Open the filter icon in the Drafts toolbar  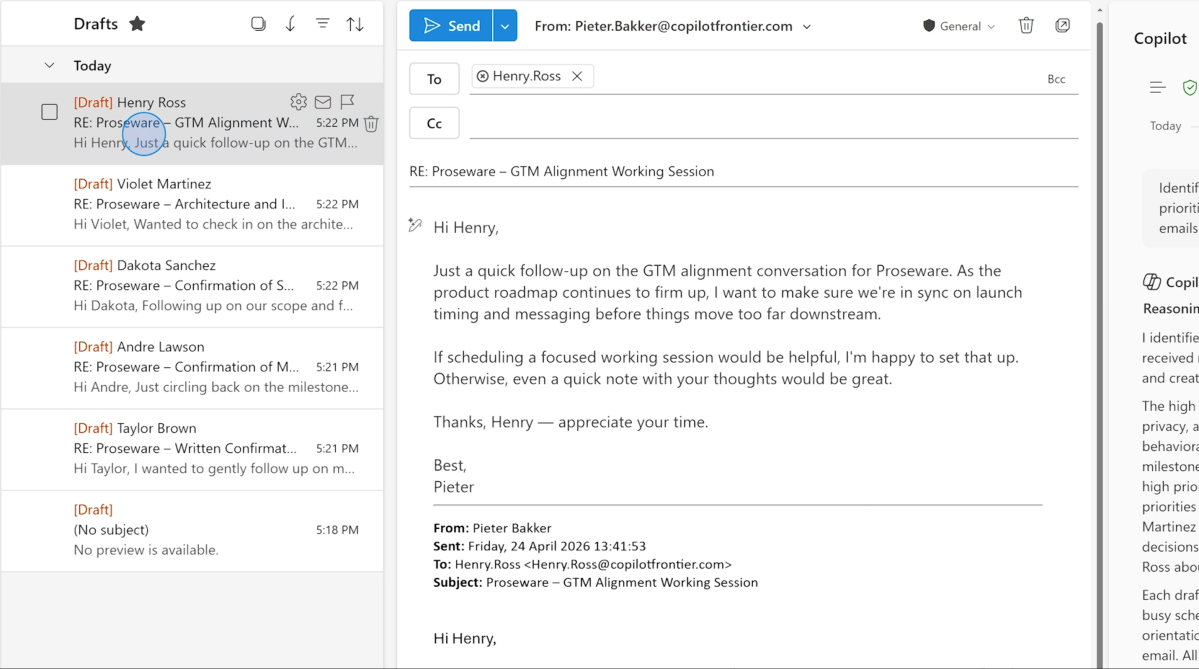point(322,23)
